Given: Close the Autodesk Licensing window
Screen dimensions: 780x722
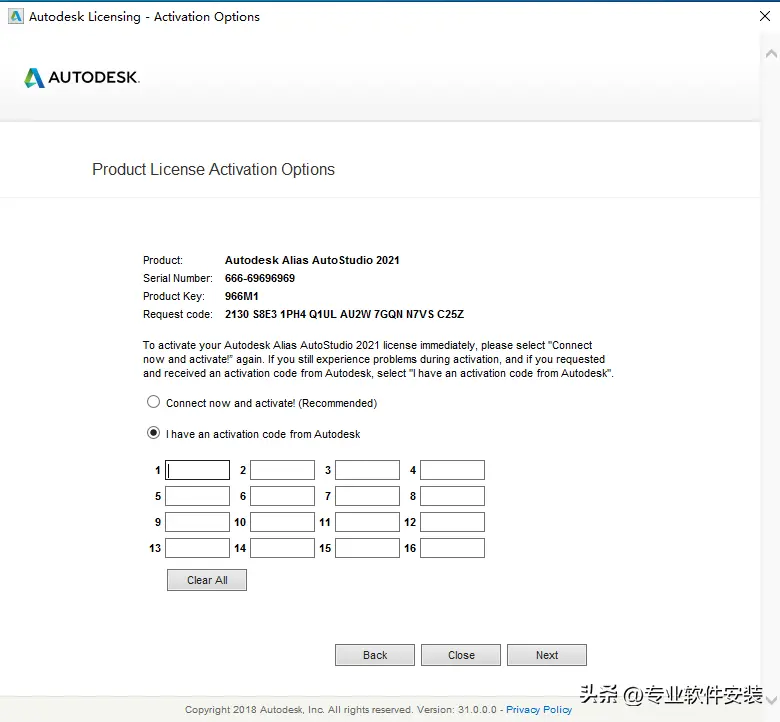Looking at the screenshot, I should click(765, 16).
